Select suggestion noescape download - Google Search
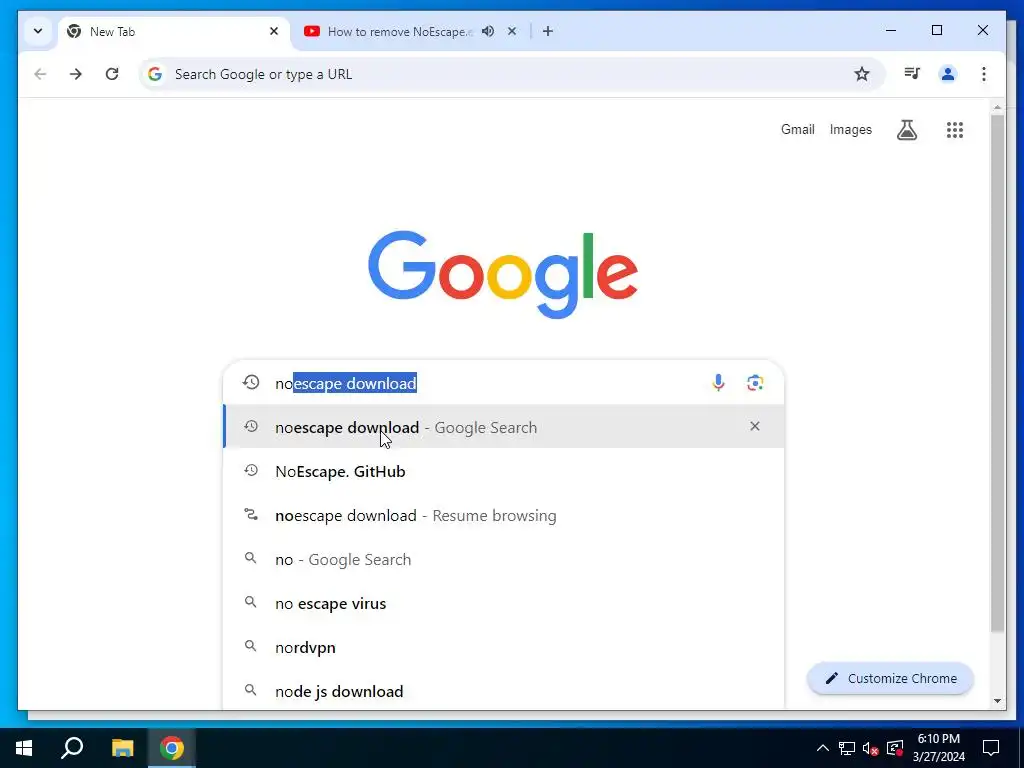This screenshot has height=768, width=1024. click(504, 427)
